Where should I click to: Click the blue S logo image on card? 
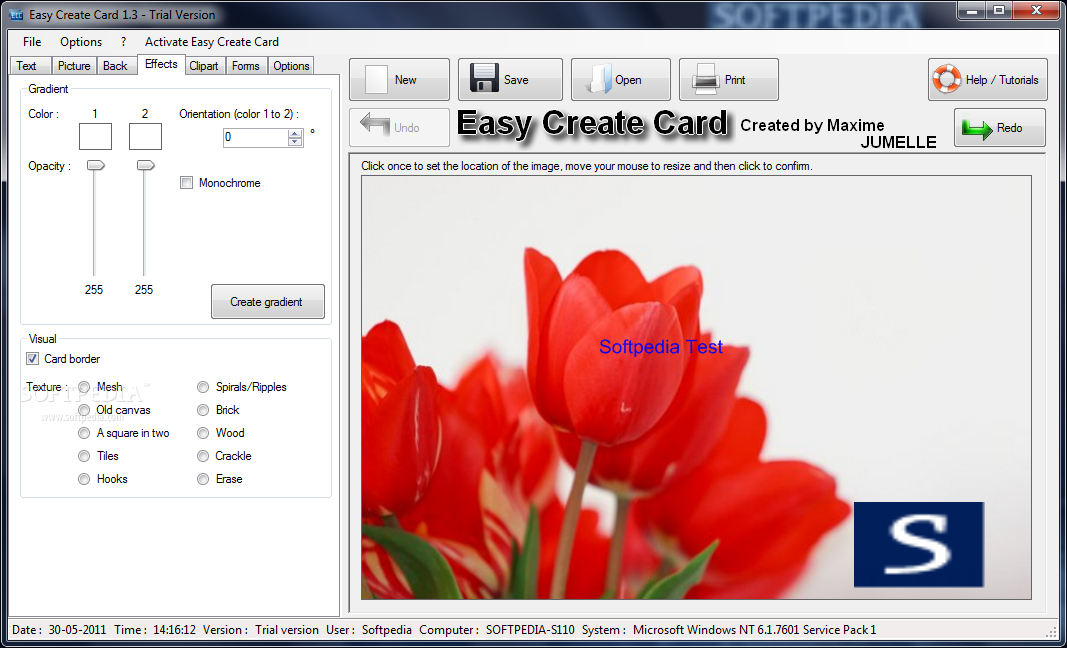click(919, 545)
